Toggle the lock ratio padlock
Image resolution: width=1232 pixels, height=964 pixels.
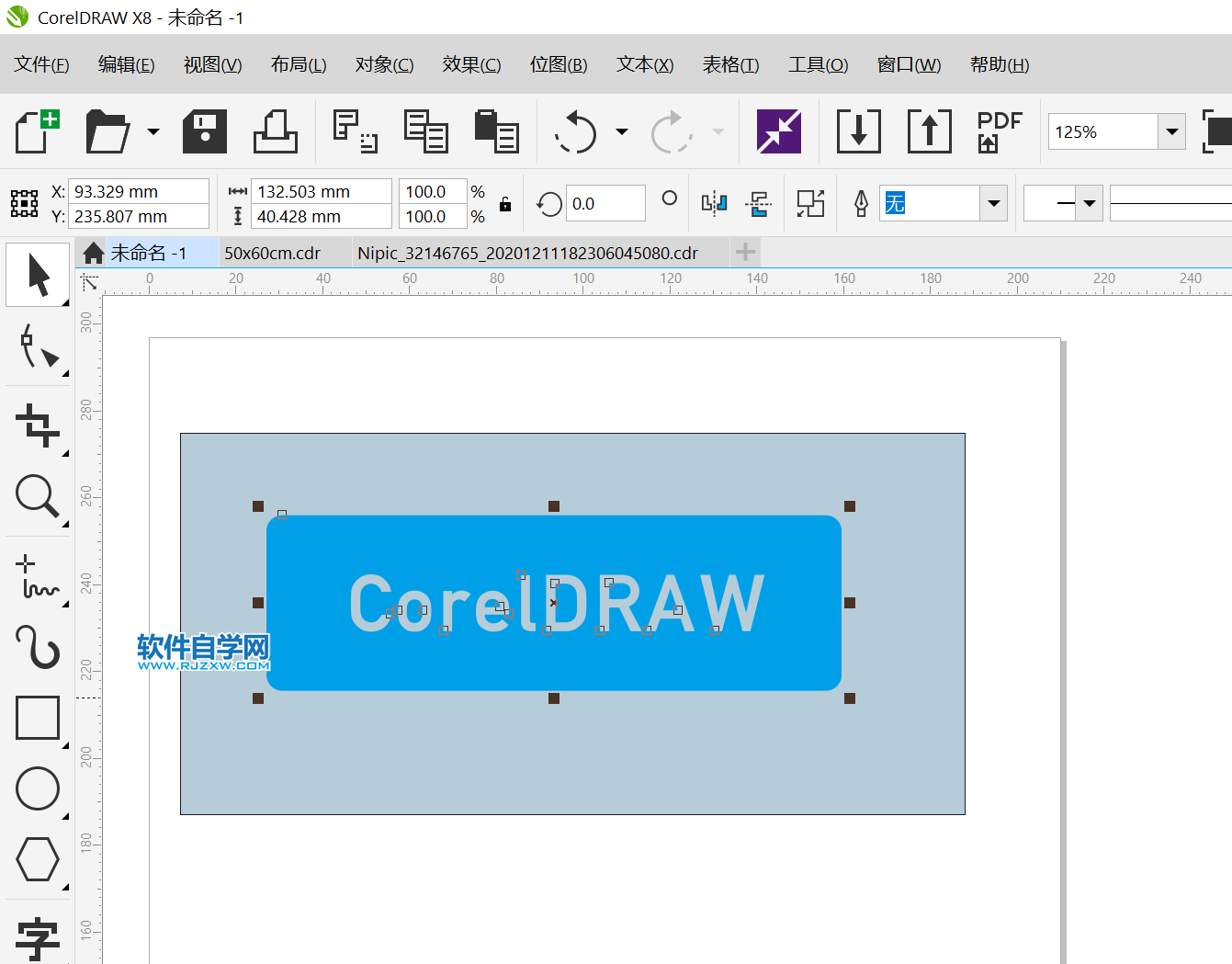504,204
